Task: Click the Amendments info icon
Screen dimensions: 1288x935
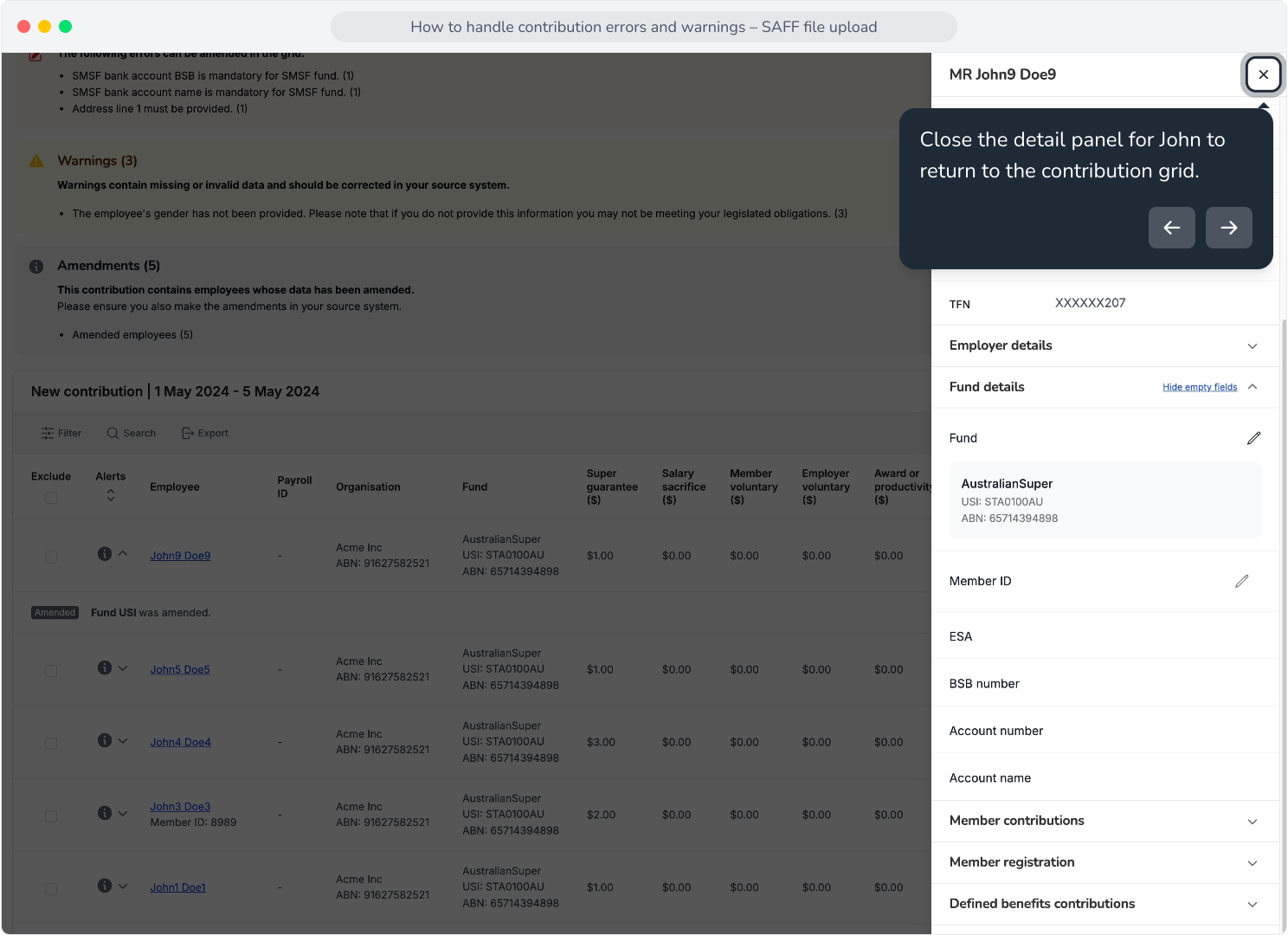Action: coord(36,267)
